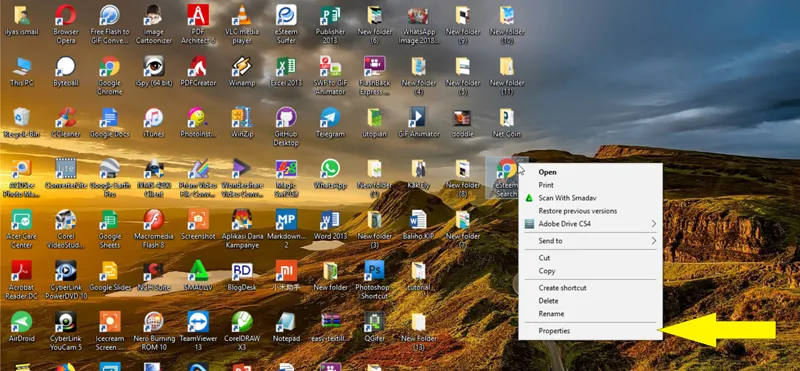Click the Recycle Bin icon
800x371 pixels.
[x=21, y=122]
